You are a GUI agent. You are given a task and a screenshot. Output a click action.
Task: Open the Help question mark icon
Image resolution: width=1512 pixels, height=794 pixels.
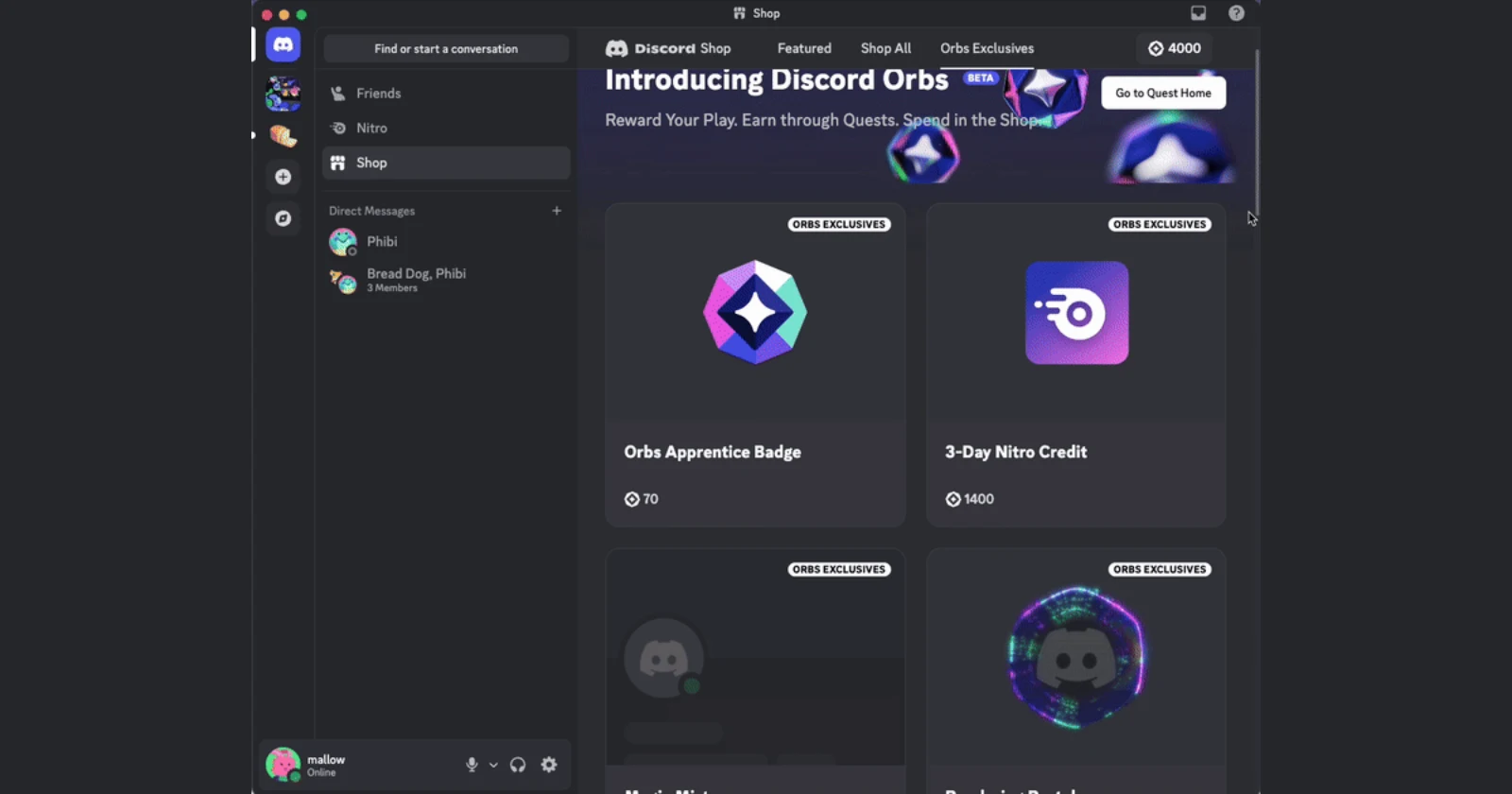point(1236,13)
